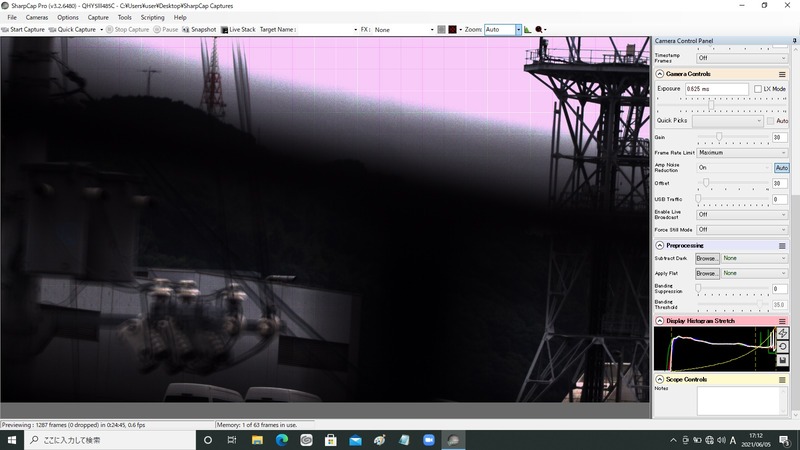The image size is (800, 450).
Task: Click the Offset slider handle
Action: [x=706, y=183]
